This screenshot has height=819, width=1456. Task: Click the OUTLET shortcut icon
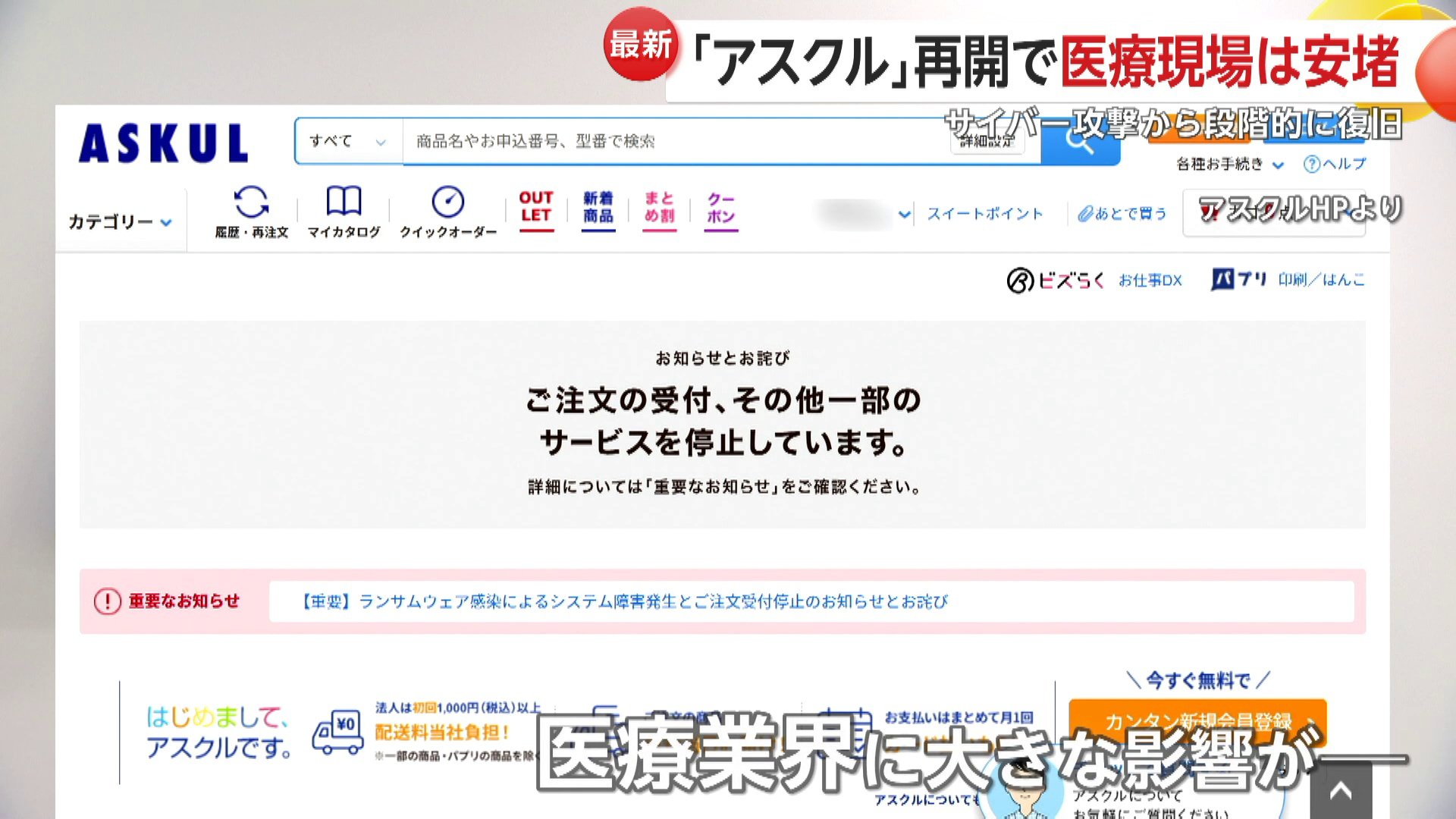(x=536, y=207)
